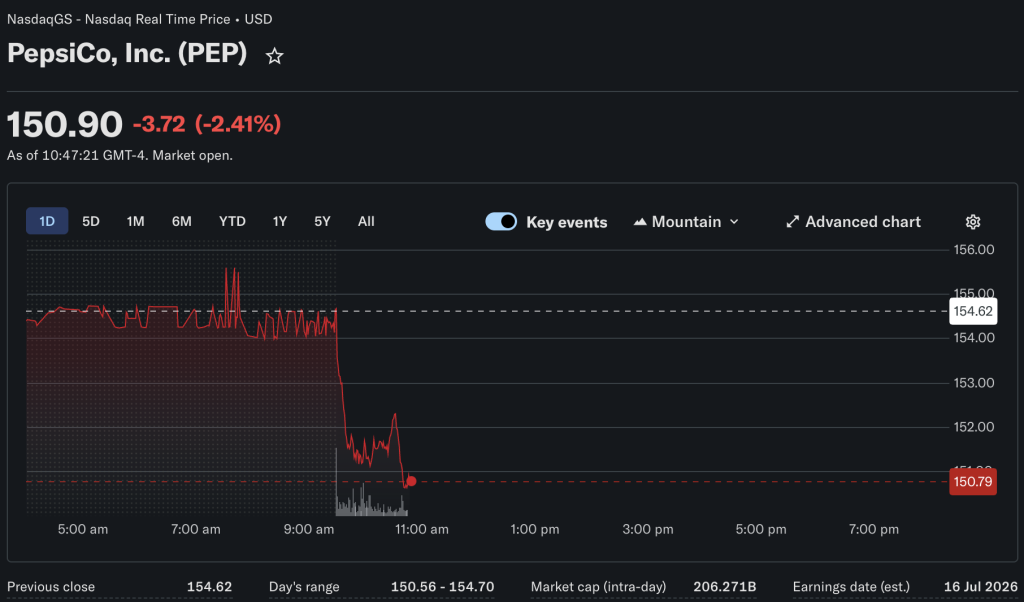Click the NasdaqGS real time price text
The width and height of the screenshot is (1024, 602).
pos(139,19)
